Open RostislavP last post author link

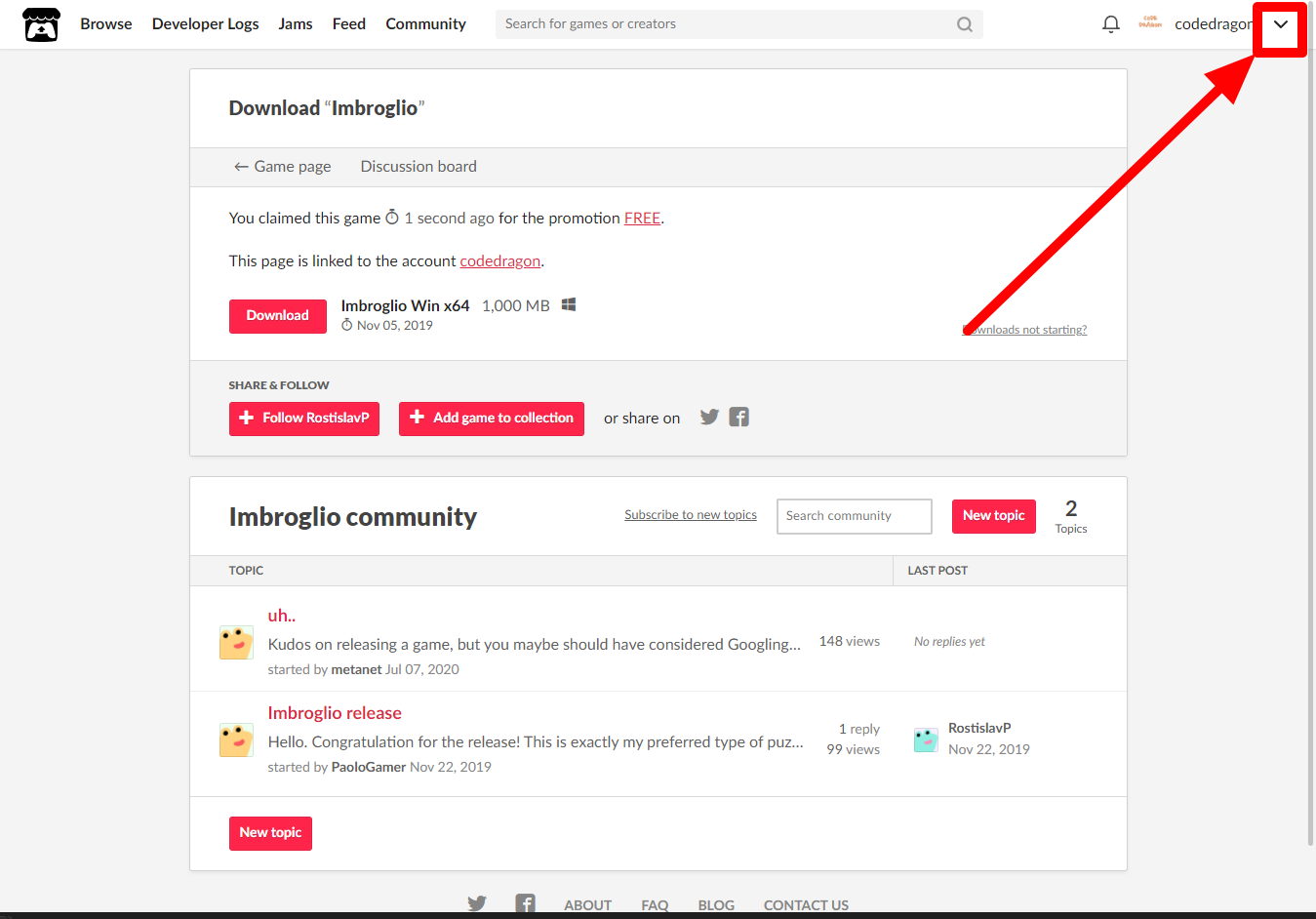(x=979, y=728)
